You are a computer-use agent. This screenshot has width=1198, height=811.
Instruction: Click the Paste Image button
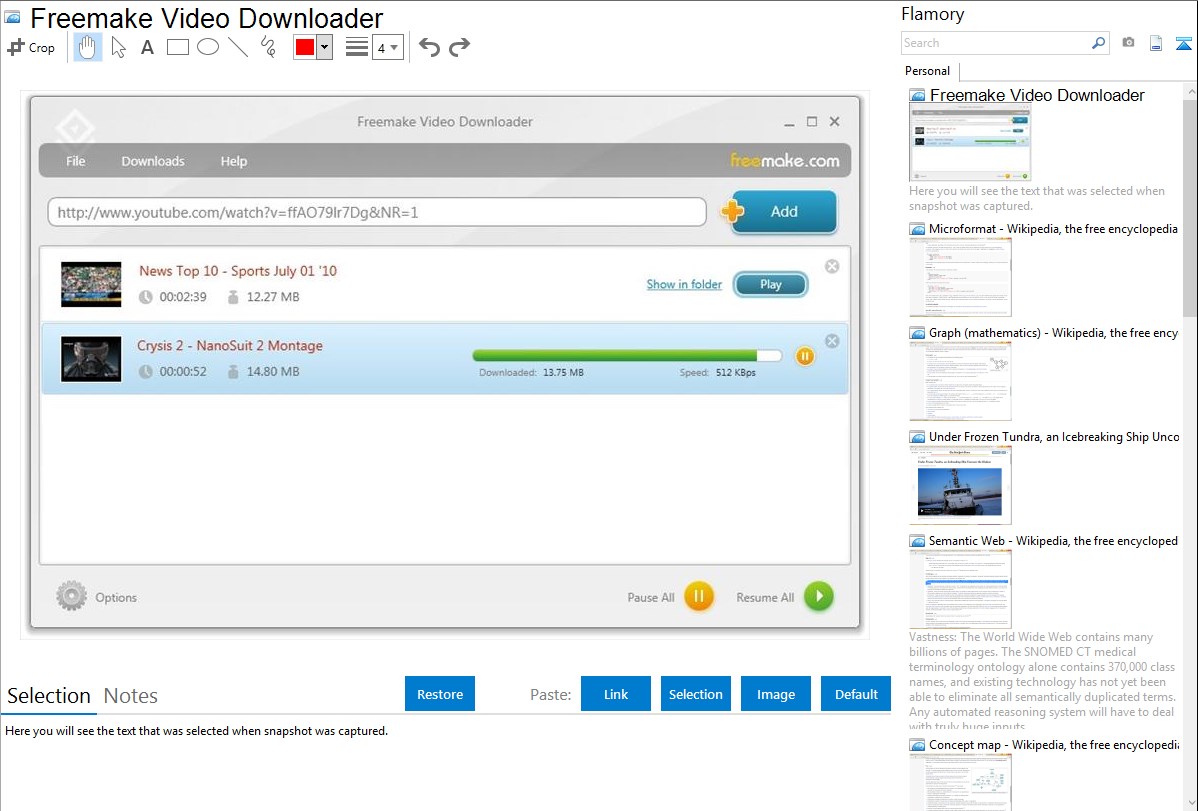point(776,694)
